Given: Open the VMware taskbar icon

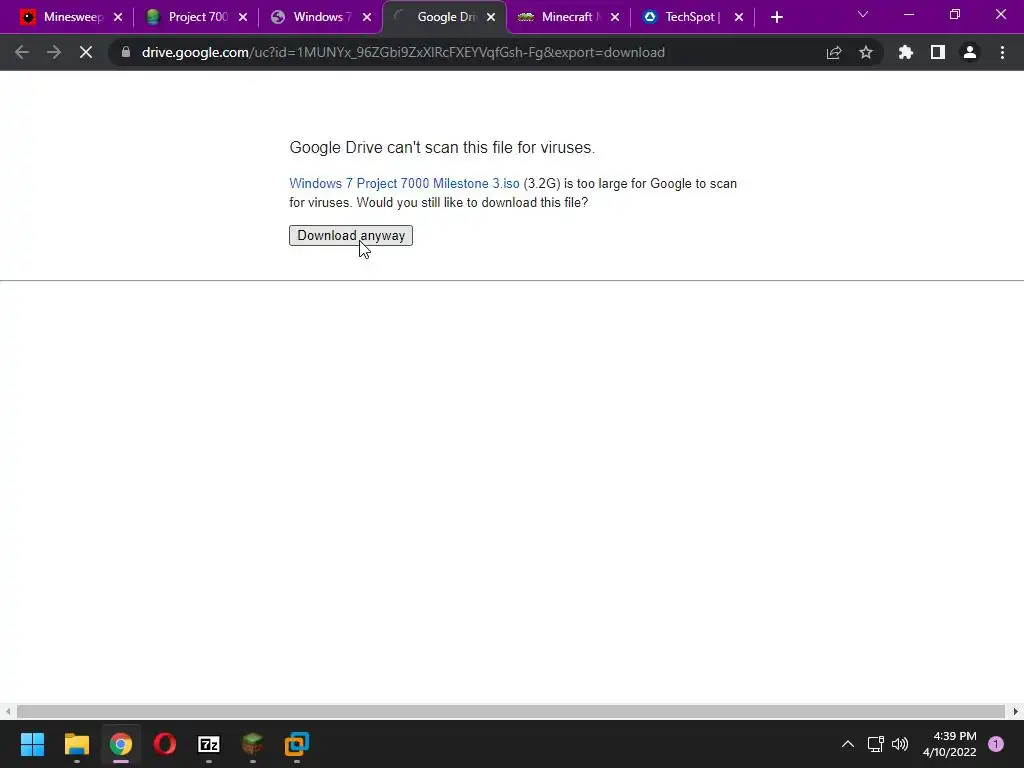Looking at the screenshot, I should click(296, 744).
